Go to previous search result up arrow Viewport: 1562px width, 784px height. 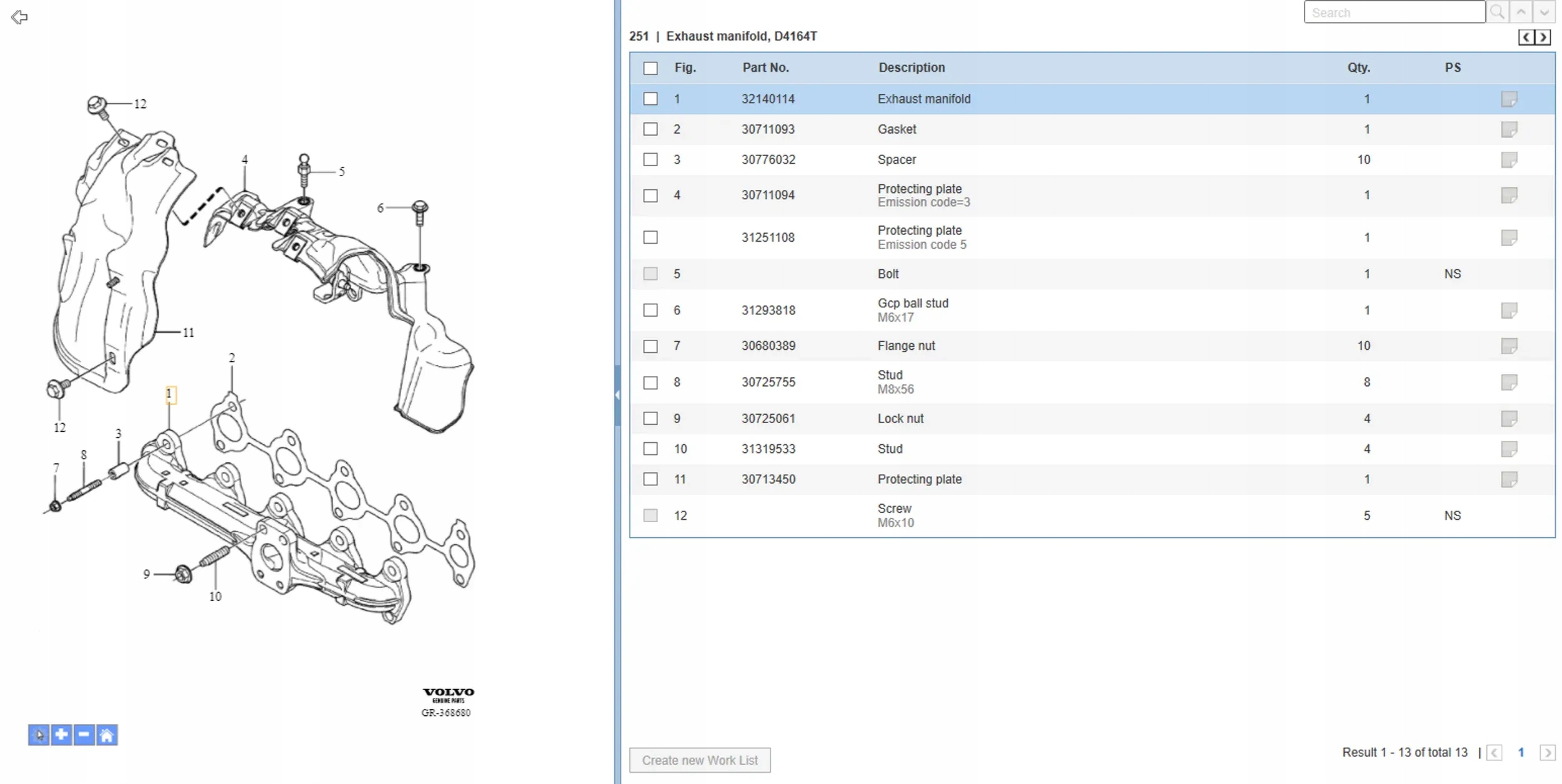[x=1521, y=12]
